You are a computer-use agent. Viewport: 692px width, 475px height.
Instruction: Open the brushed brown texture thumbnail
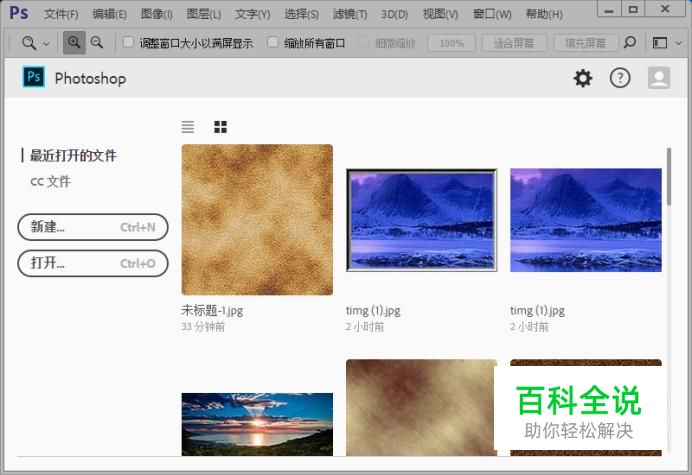(x=421, y=407)
